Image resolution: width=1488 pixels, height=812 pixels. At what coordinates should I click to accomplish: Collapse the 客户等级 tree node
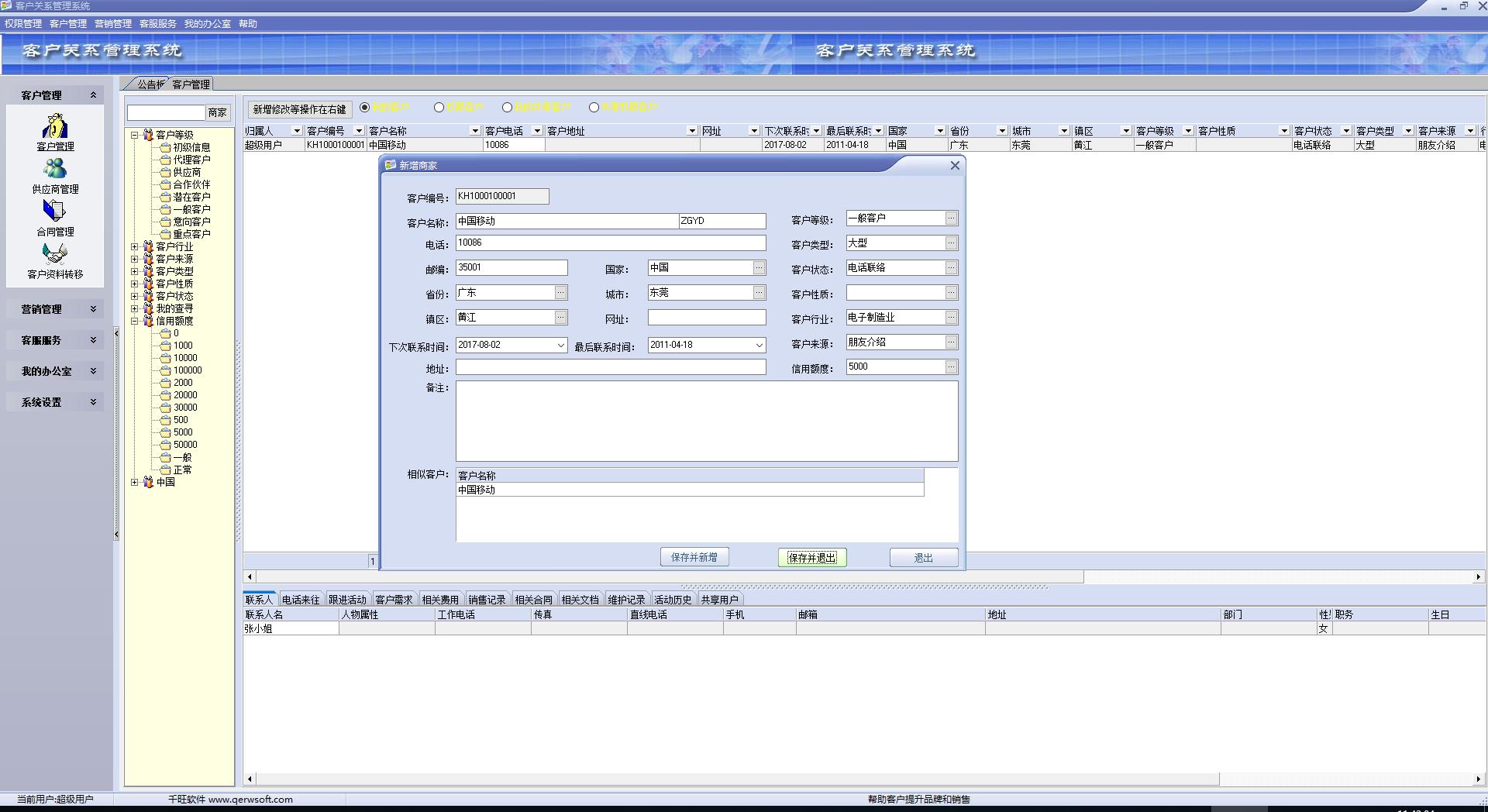(x=135, y=135)
